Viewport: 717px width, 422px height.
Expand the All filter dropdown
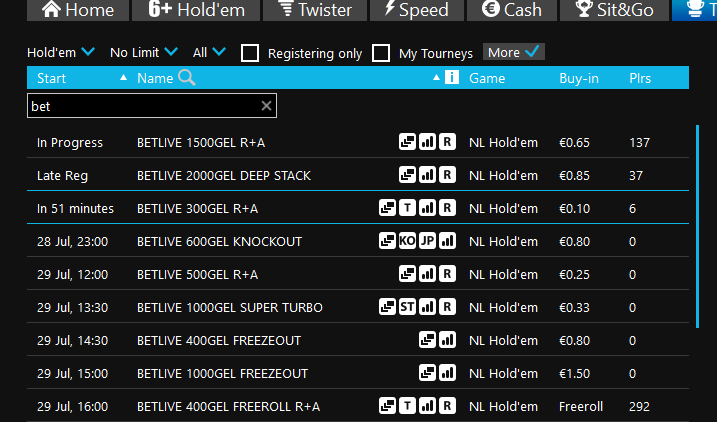click(x=209, y=53)
